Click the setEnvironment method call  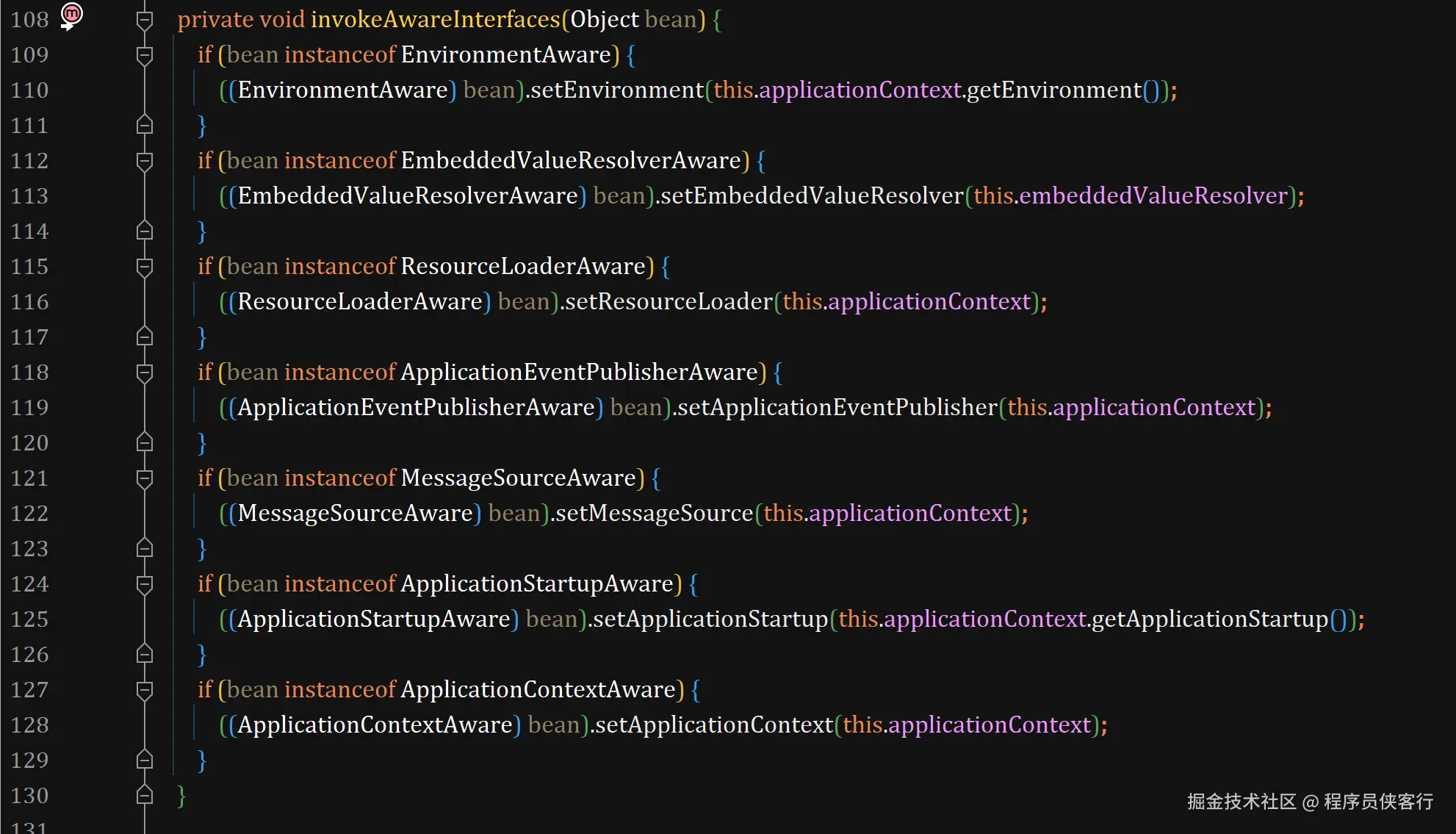617,90
